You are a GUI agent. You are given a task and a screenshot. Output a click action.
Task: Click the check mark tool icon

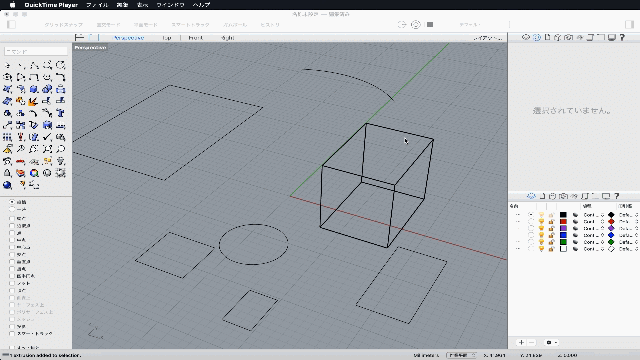pyautogui.click(x=47, y=137)
